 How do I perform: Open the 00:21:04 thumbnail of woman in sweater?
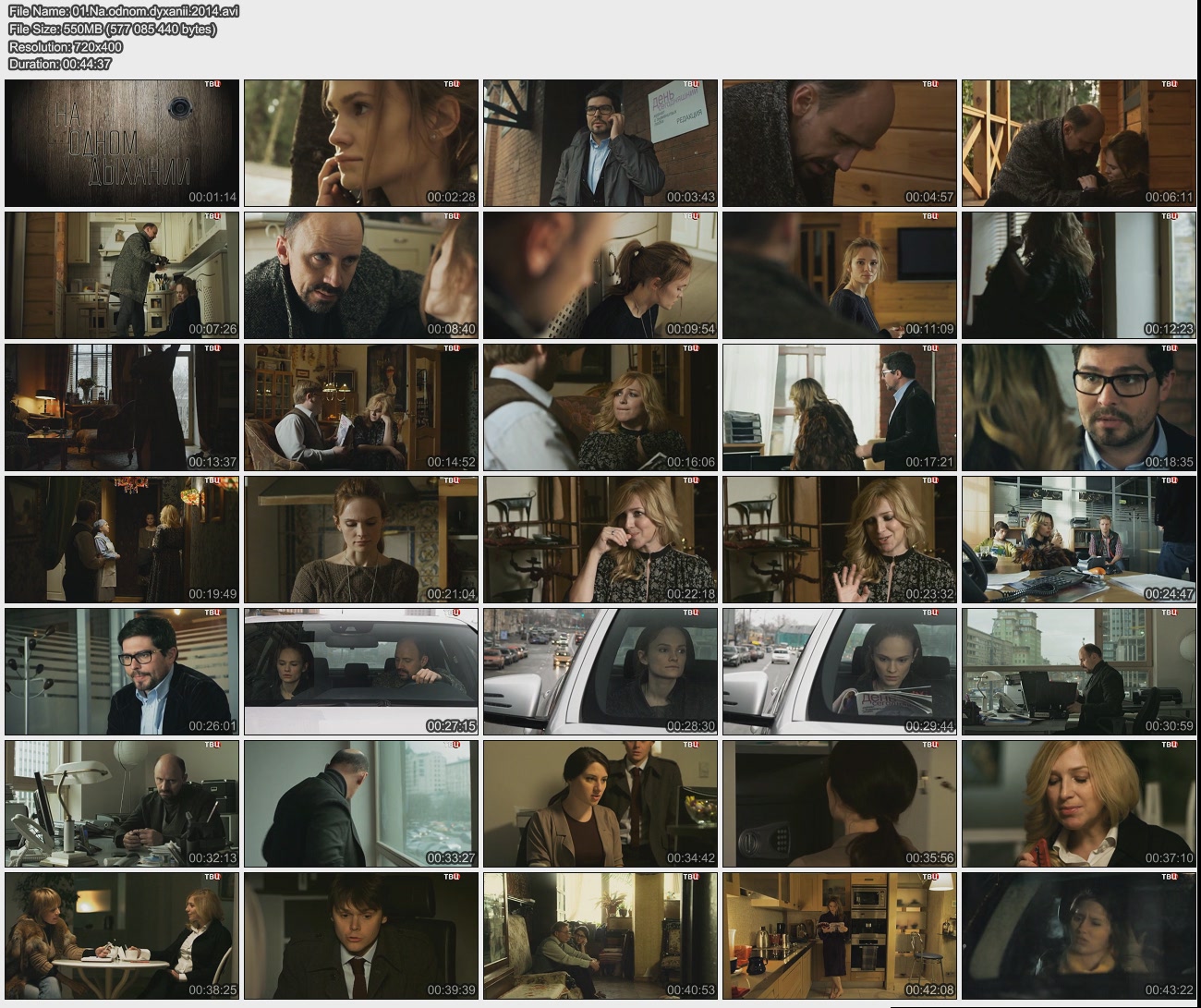tap(361, 540)
